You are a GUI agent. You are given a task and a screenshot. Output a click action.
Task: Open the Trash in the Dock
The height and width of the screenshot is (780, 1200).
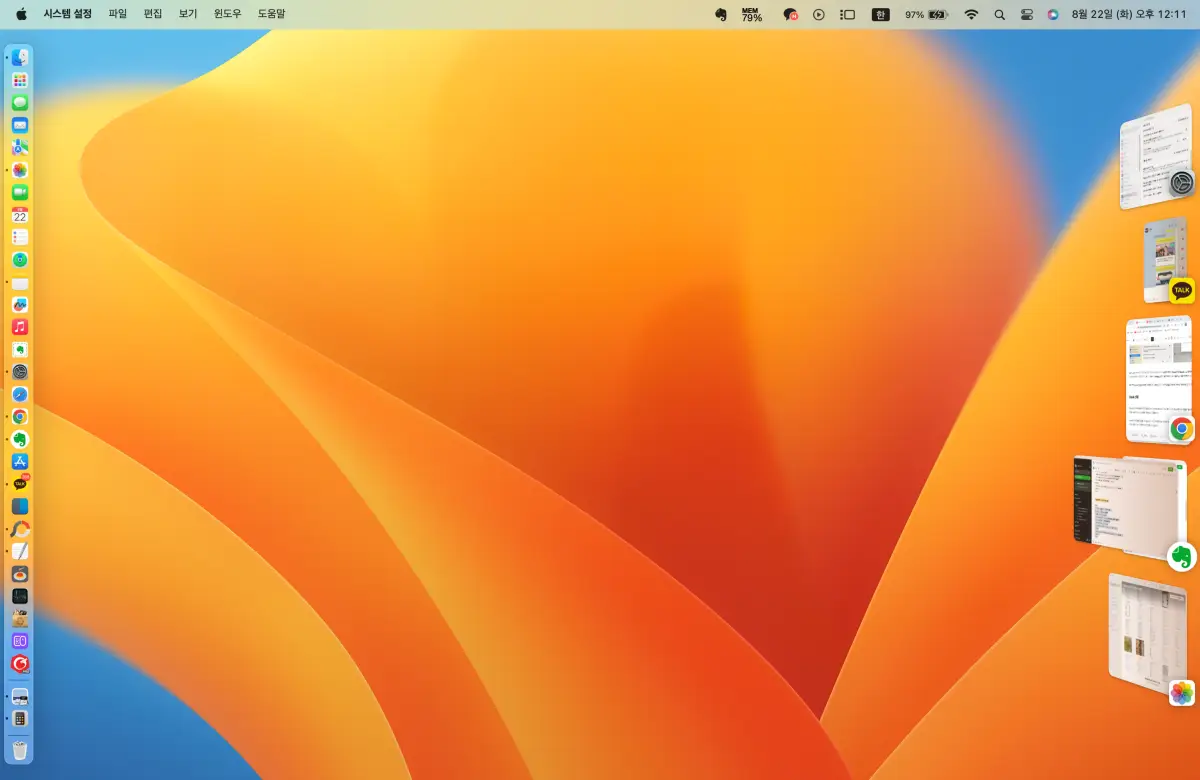(20, 749)
